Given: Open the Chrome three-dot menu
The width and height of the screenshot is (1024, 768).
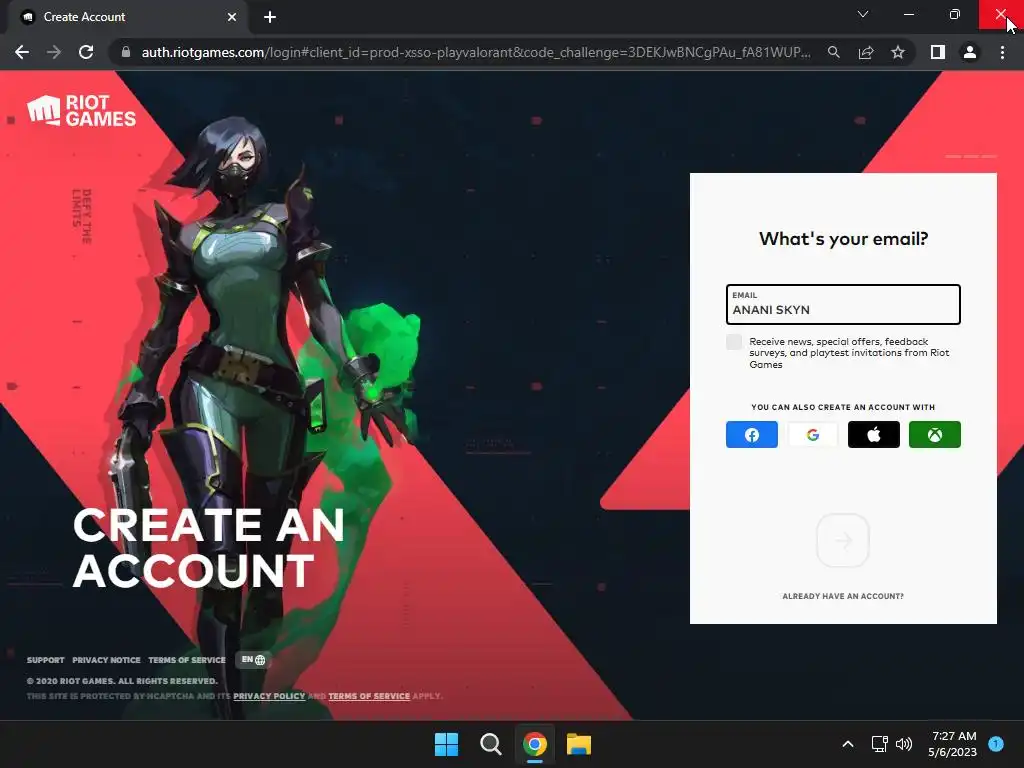Looking at the screenshot, I should point(1002,52).
